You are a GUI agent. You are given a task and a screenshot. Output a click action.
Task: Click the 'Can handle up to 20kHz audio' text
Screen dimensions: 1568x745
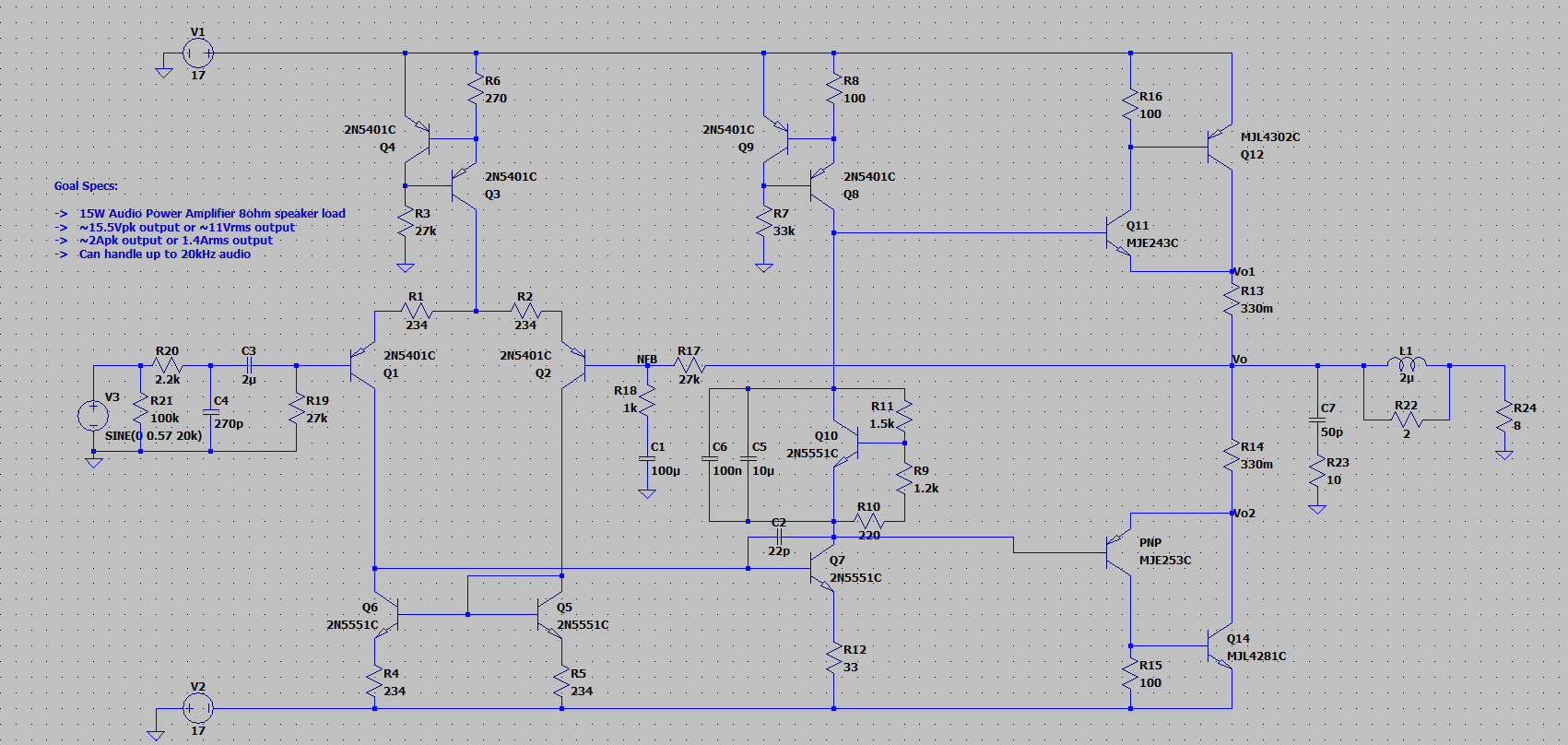[x=165, y=254]
